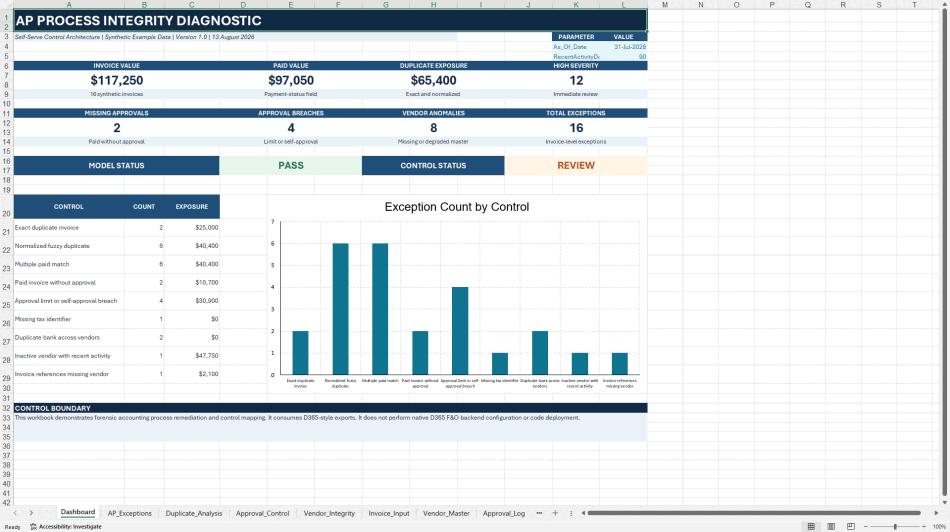Switch to Page Layout view icon
Viewport: 950px width, 532px height.
coord(831,527)
